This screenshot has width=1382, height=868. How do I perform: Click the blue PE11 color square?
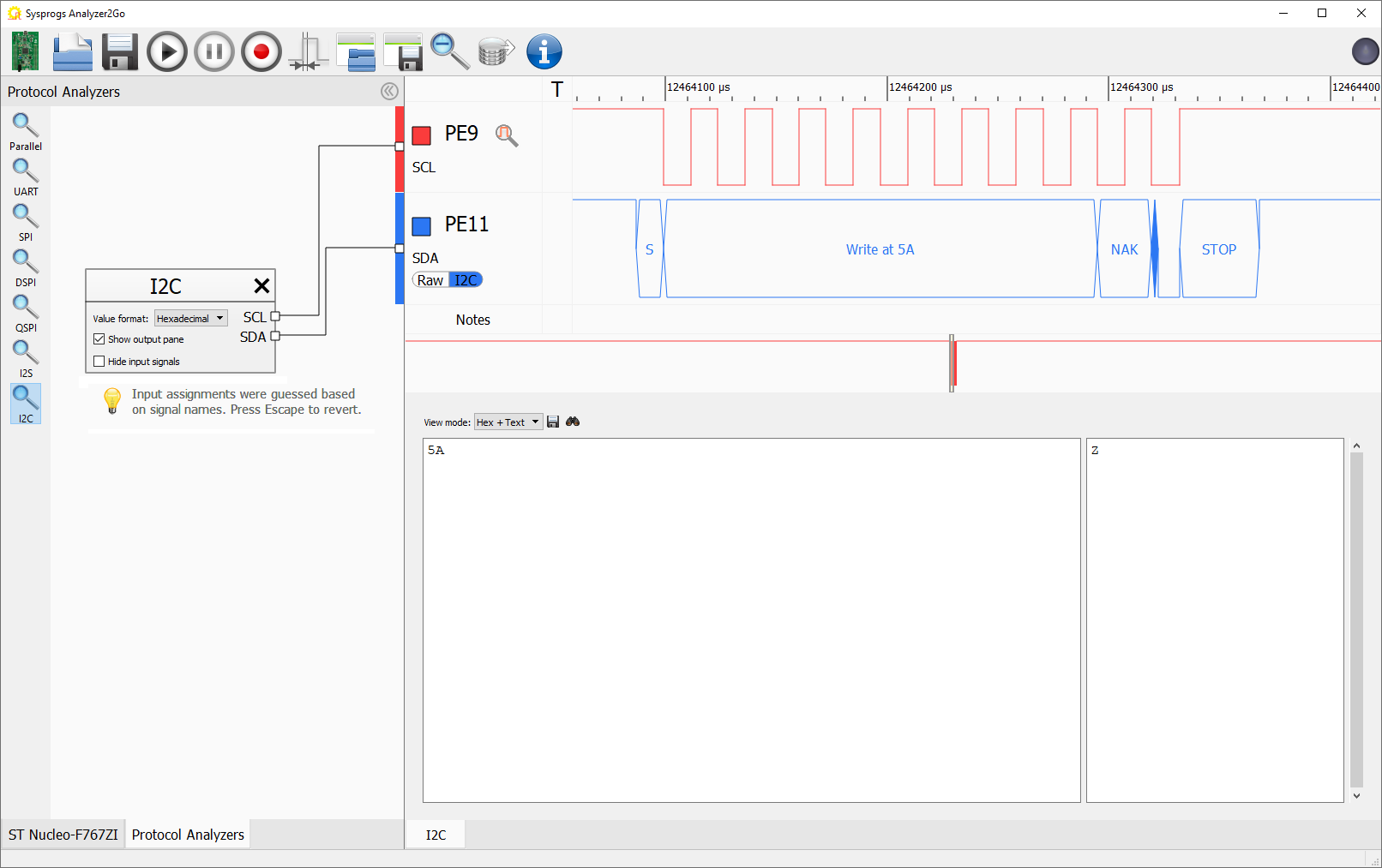coord(421,225)
